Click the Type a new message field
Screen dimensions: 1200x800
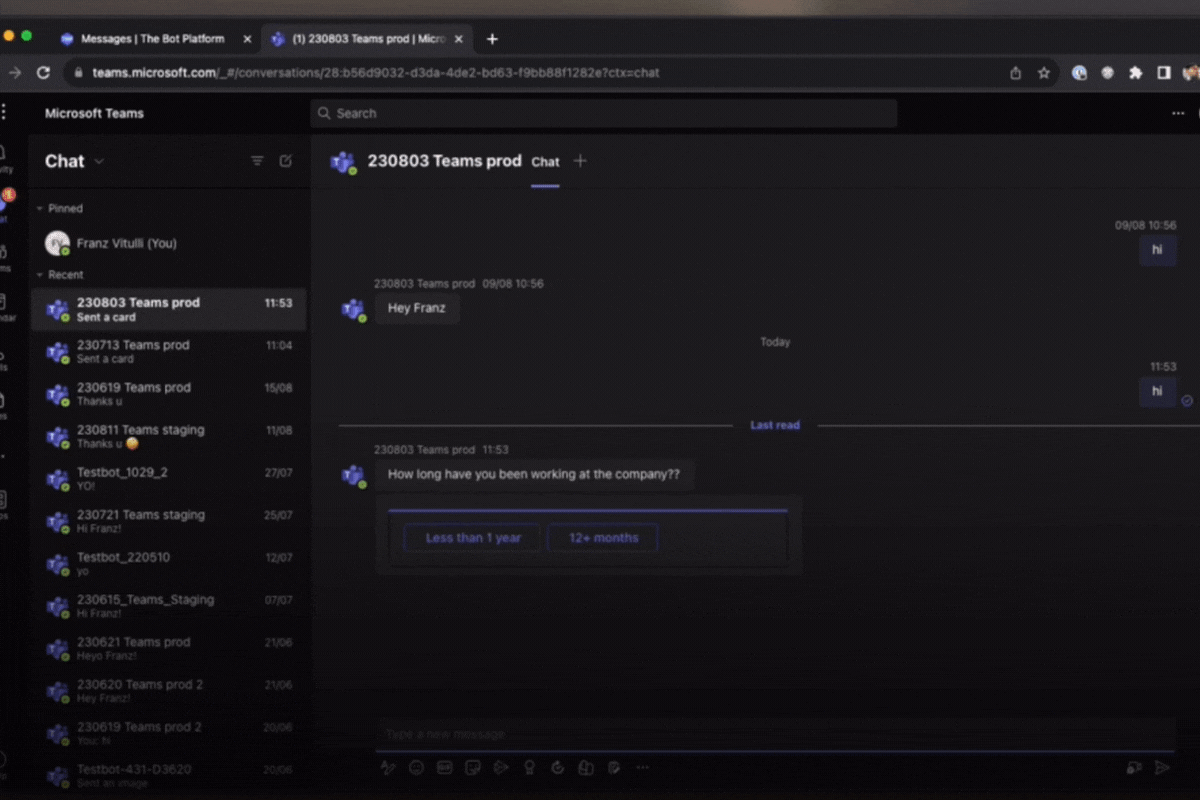775,734
